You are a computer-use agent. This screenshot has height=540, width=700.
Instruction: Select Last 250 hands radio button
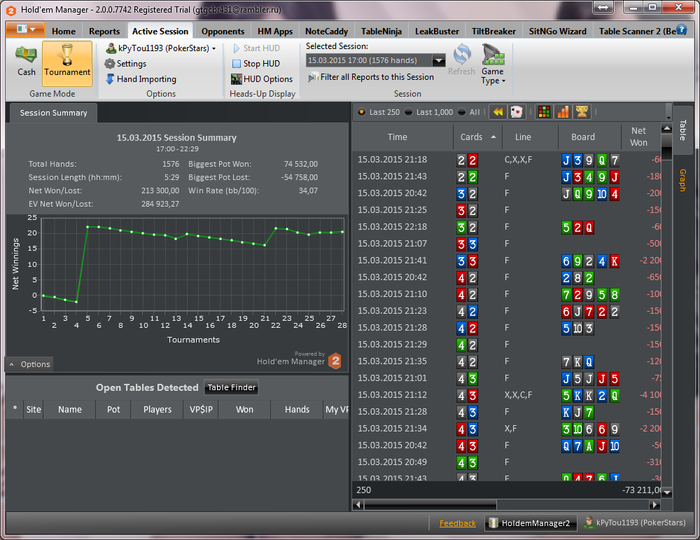click(x=361, y=112)
